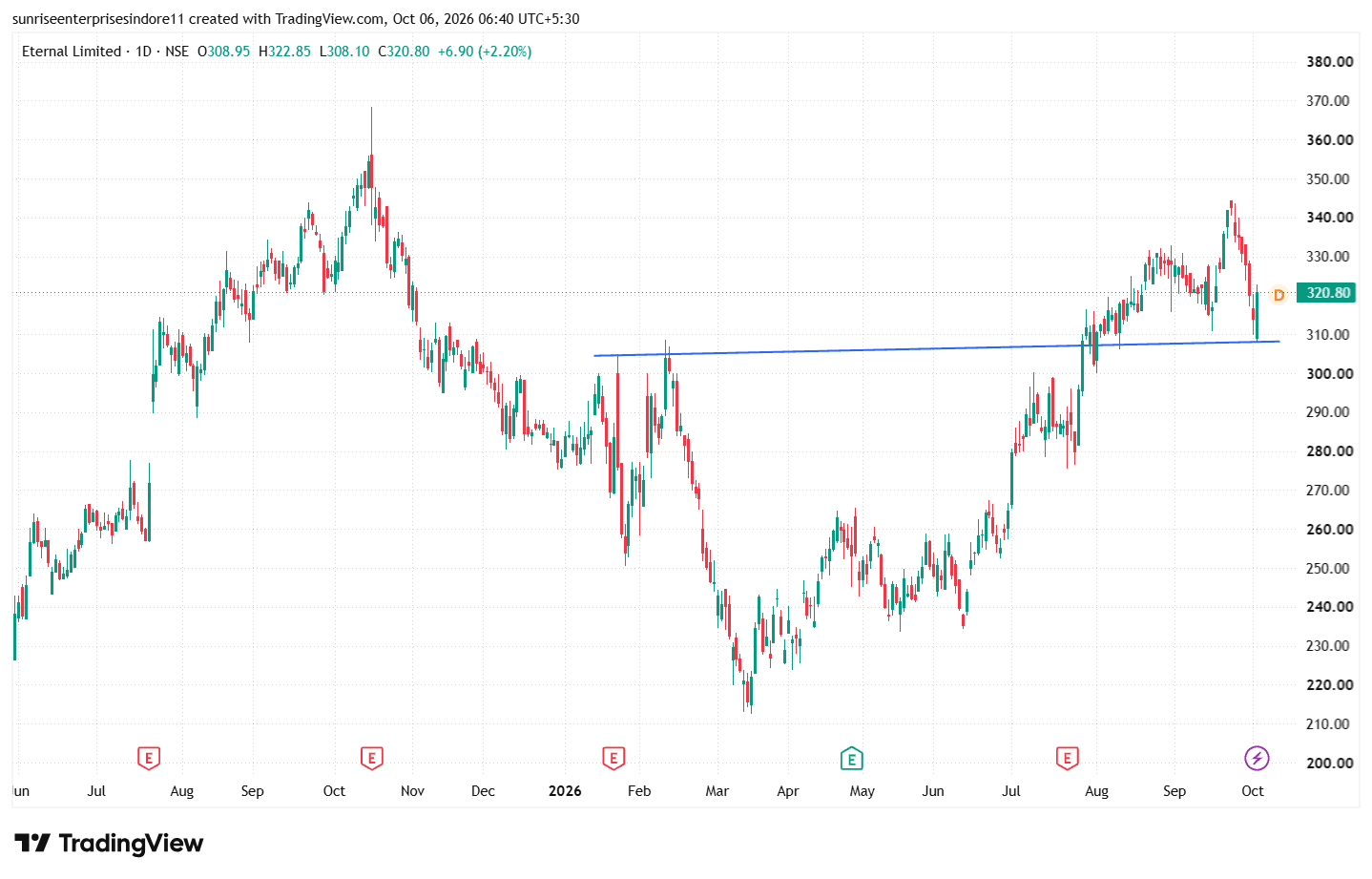Click the green earnings marker near May 2026
This screenshot has height=879, width=1372.
coord(851,759)
